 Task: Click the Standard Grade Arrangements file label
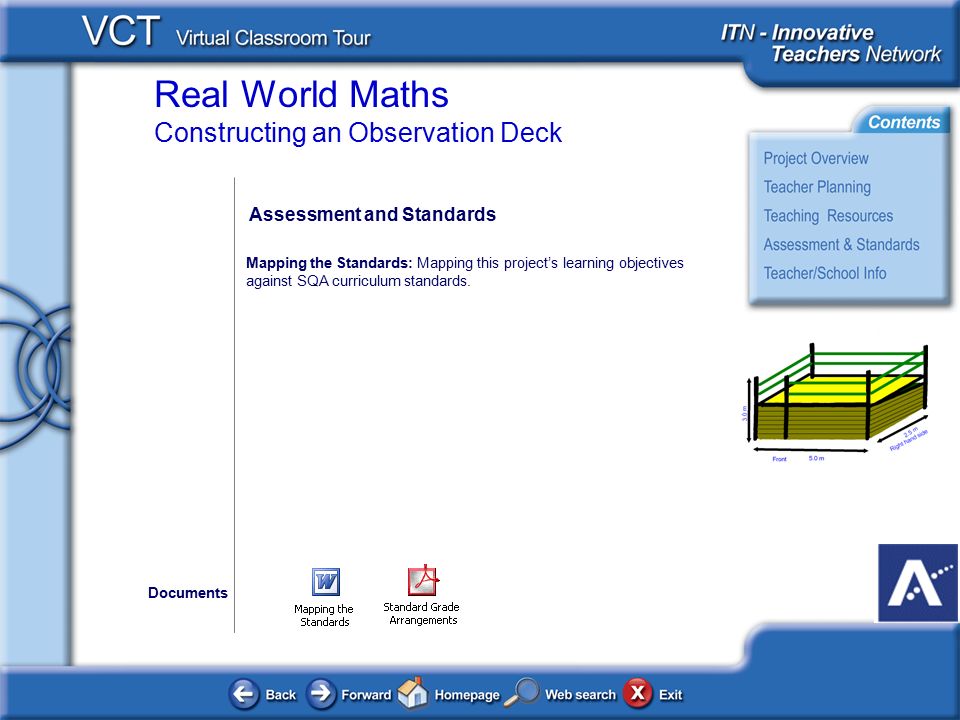(x=422, y=613)
